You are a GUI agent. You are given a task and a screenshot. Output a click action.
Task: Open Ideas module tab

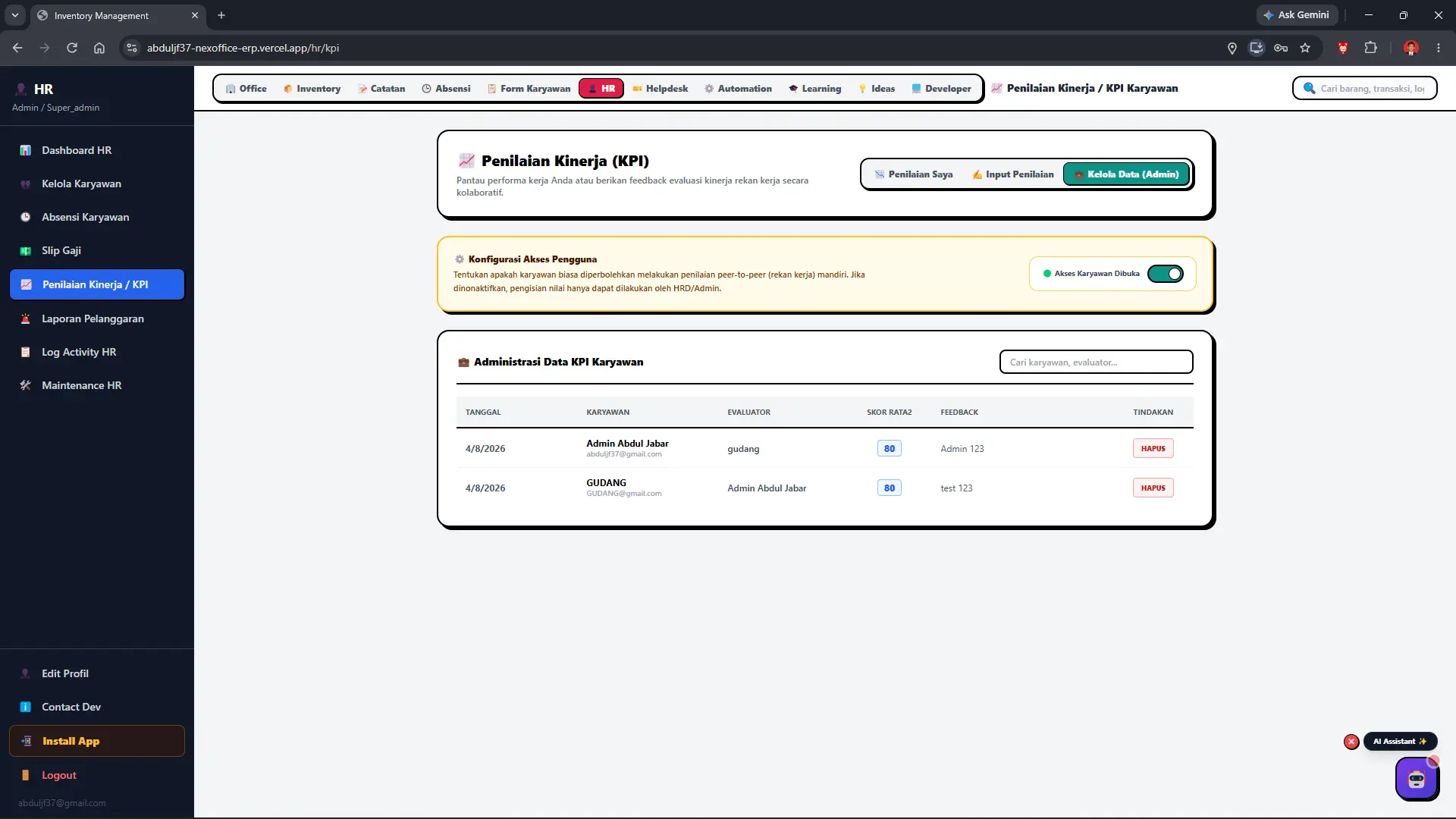876,89
